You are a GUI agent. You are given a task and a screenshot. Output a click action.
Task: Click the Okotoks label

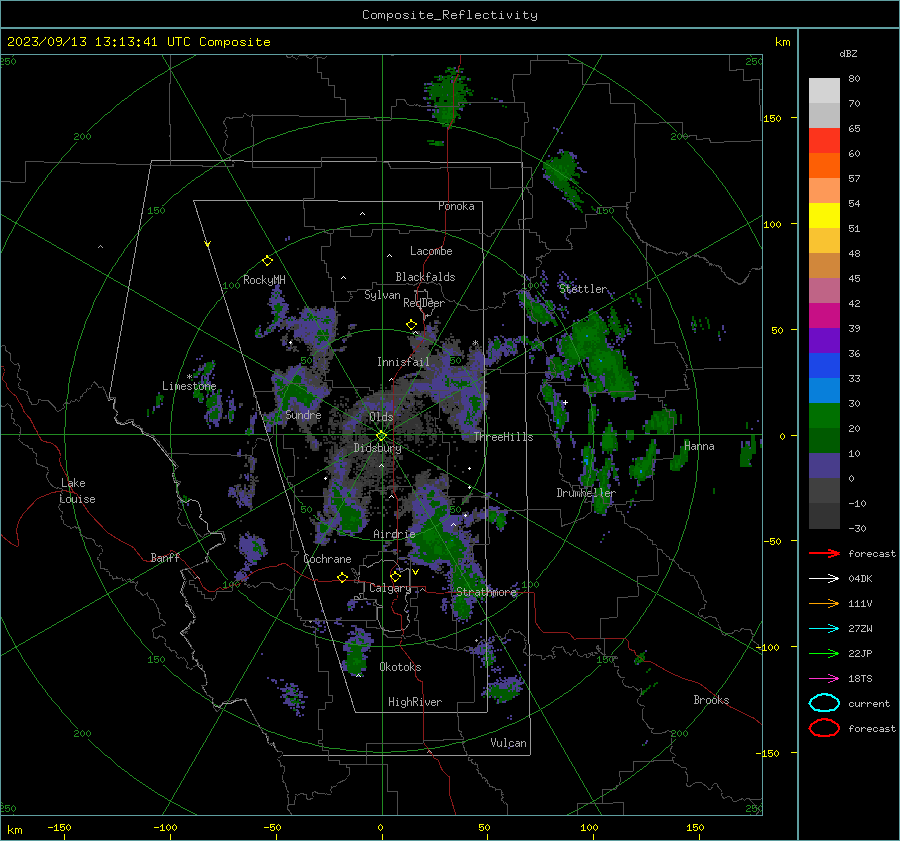coord(400,667)
